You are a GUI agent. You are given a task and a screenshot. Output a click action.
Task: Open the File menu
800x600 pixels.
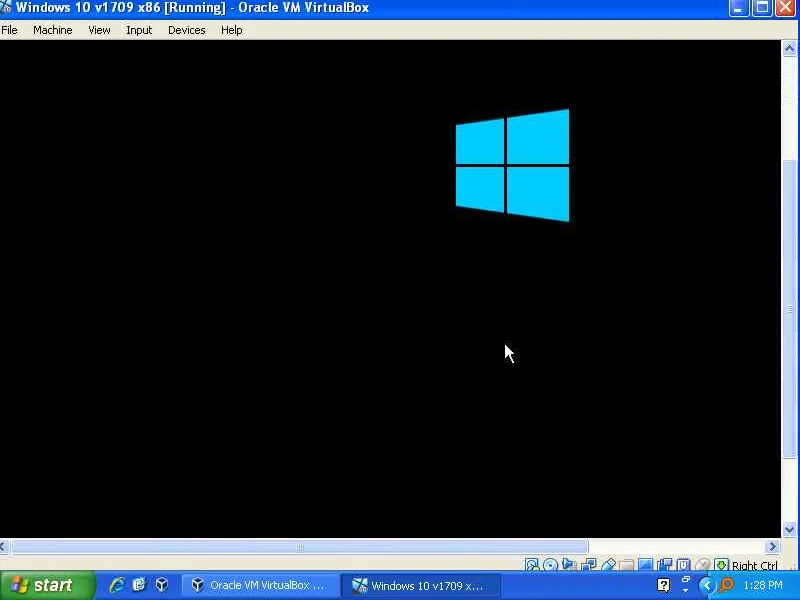click(9, 30)
